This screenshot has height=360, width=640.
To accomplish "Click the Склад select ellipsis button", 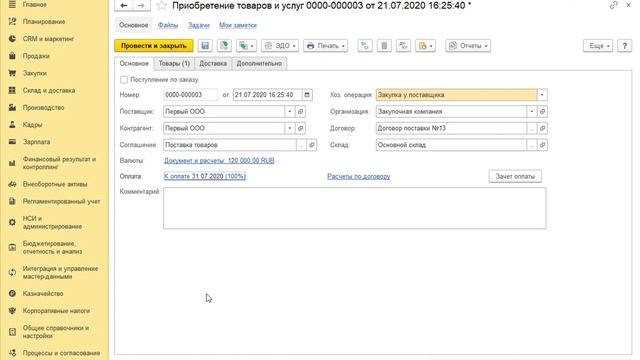I will pos(531,145).
